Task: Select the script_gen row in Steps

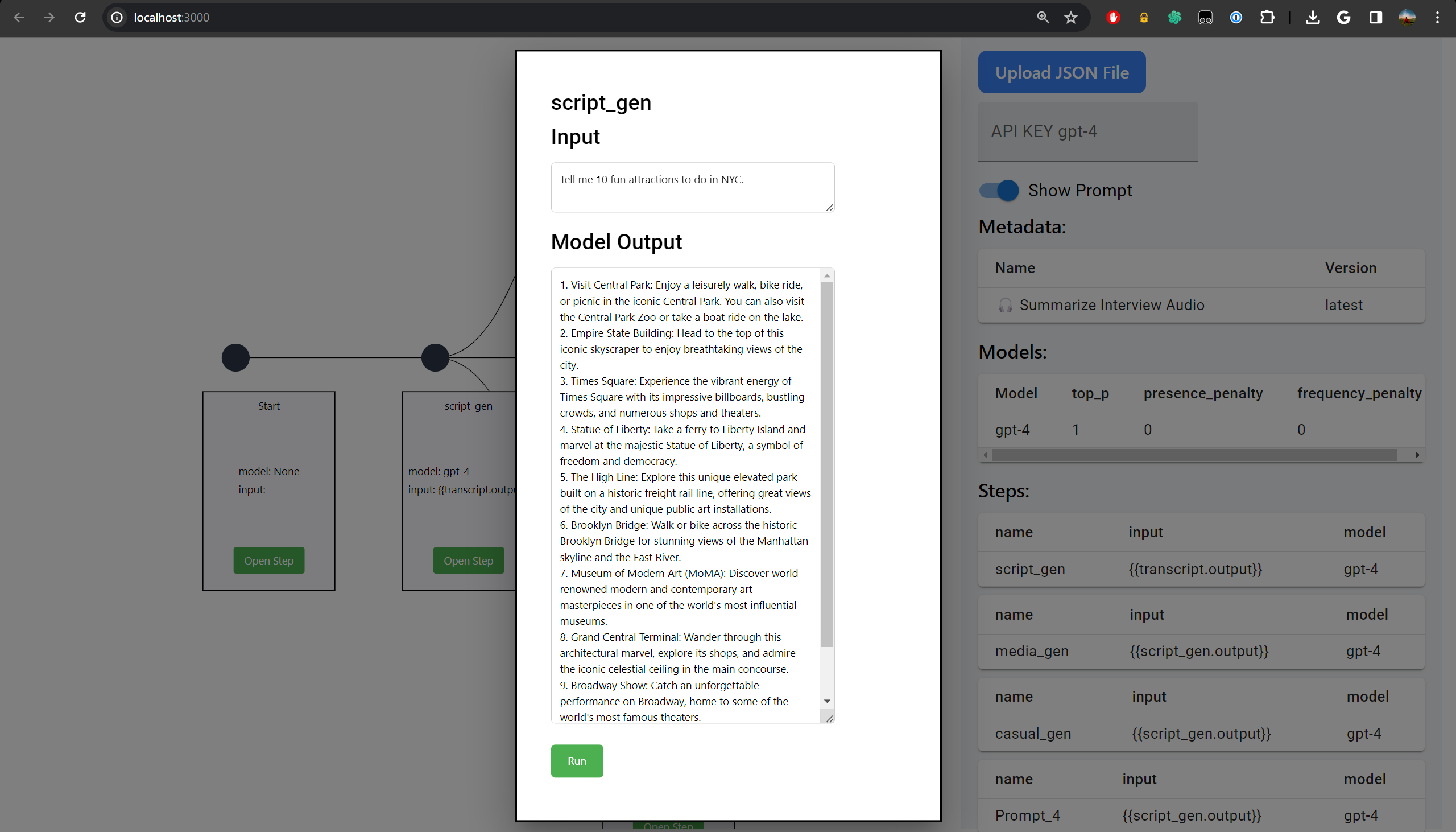Action: point(1201,569)
